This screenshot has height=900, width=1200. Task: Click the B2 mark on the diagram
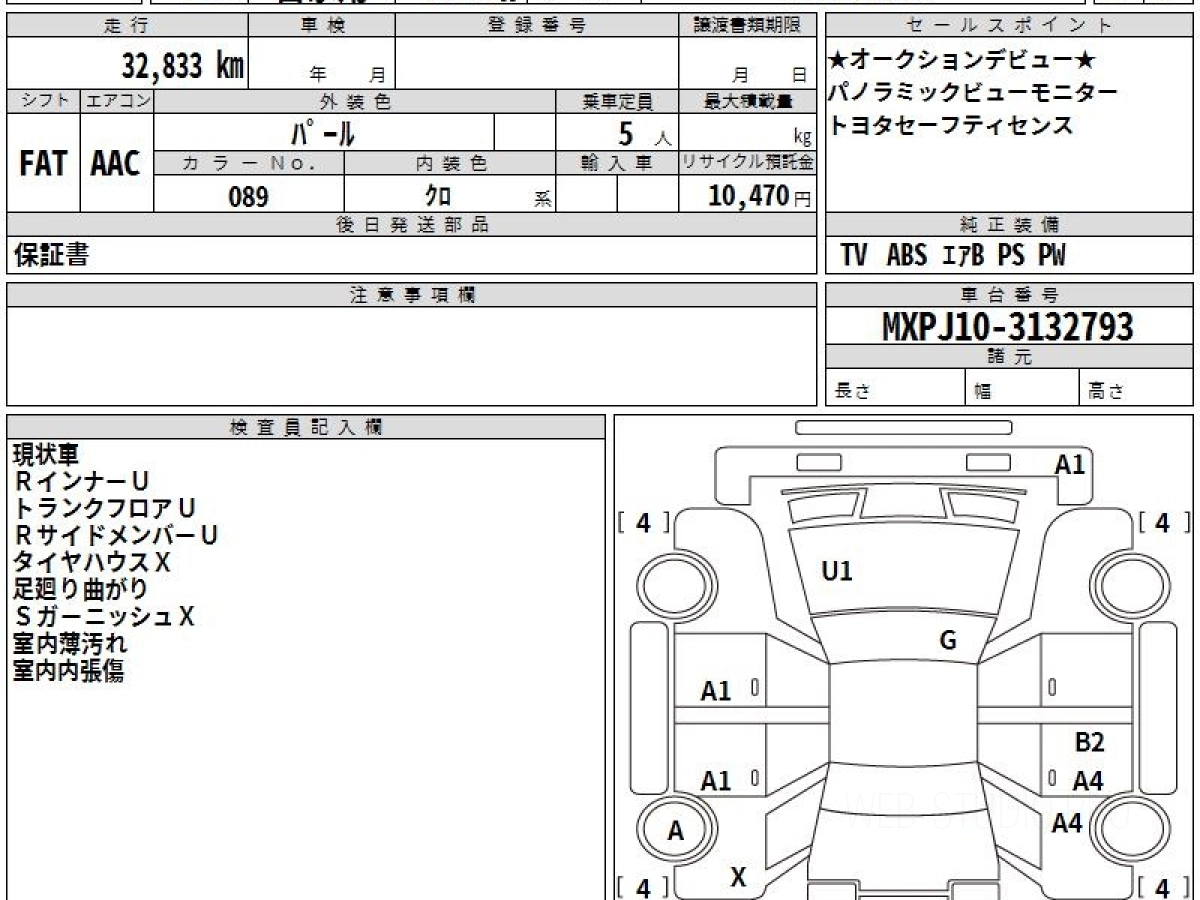[x=1089, y=743]
